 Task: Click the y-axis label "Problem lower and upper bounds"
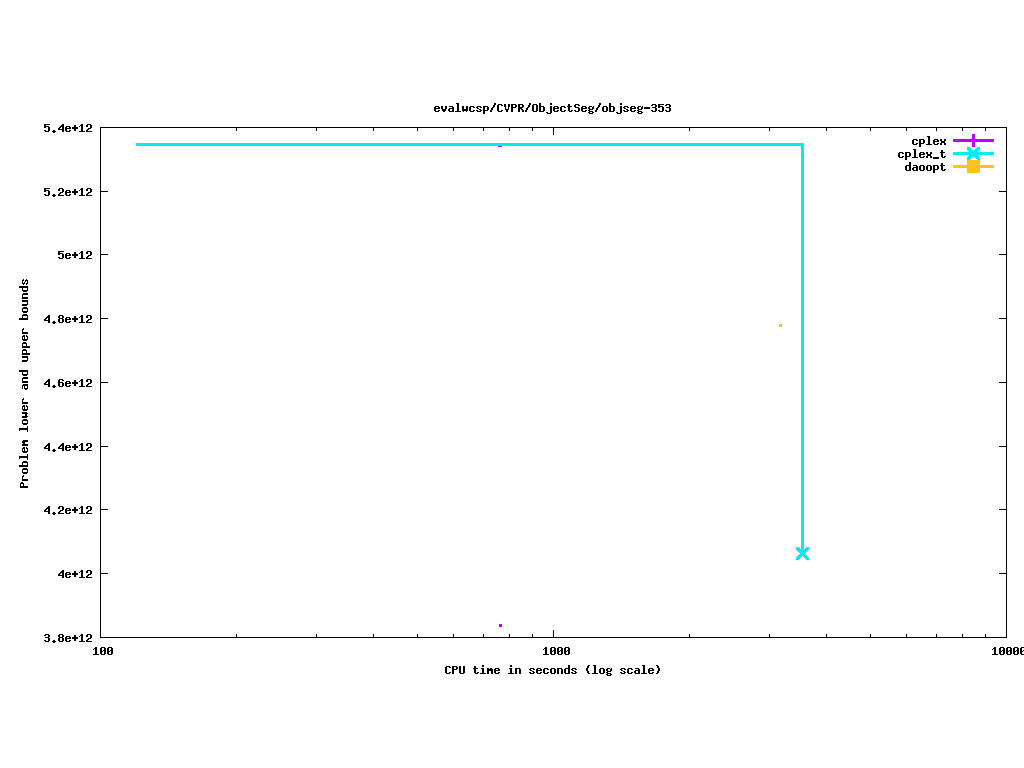pos(25,383)
